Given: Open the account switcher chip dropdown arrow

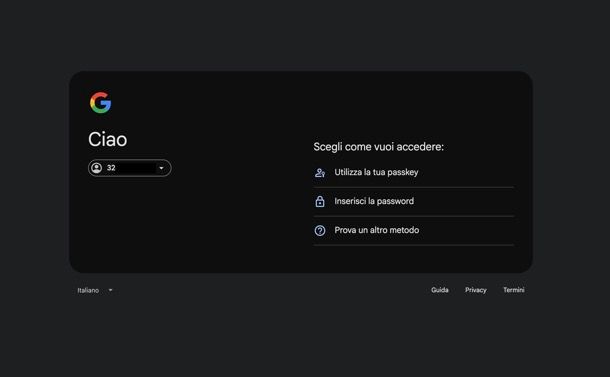Looking at the screenshot, I should pos(161,168).
